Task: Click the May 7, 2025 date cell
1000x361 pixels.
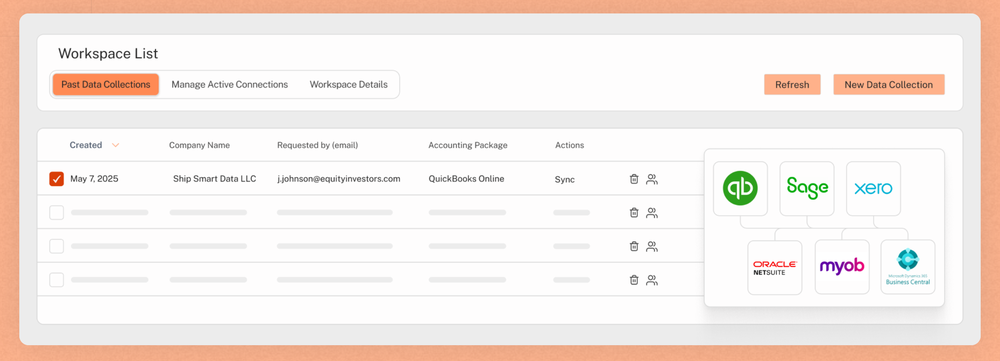Action: pyautogui.click(x=94, y=179)
